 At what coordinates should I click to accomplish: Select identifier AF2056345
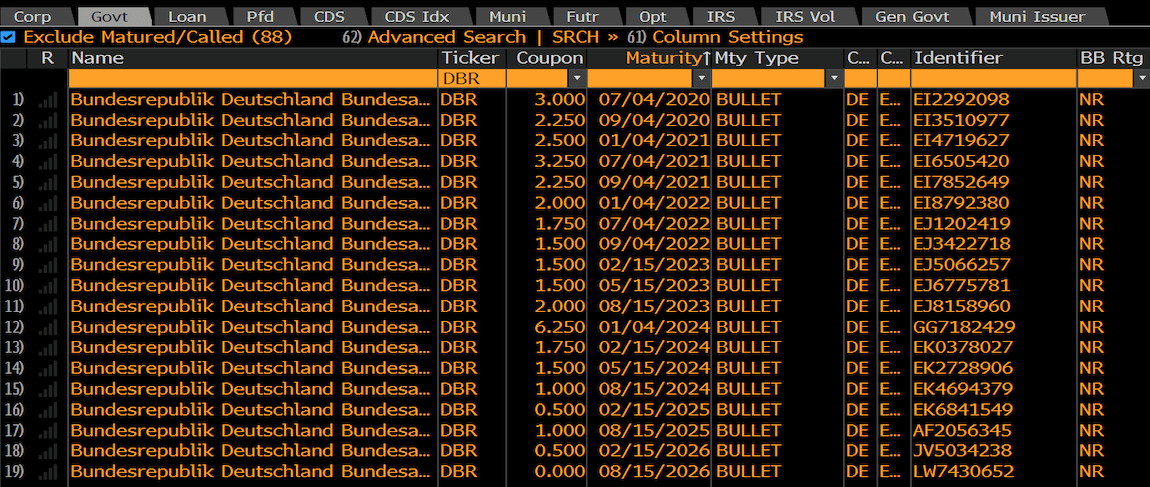(x=962, y=431)
